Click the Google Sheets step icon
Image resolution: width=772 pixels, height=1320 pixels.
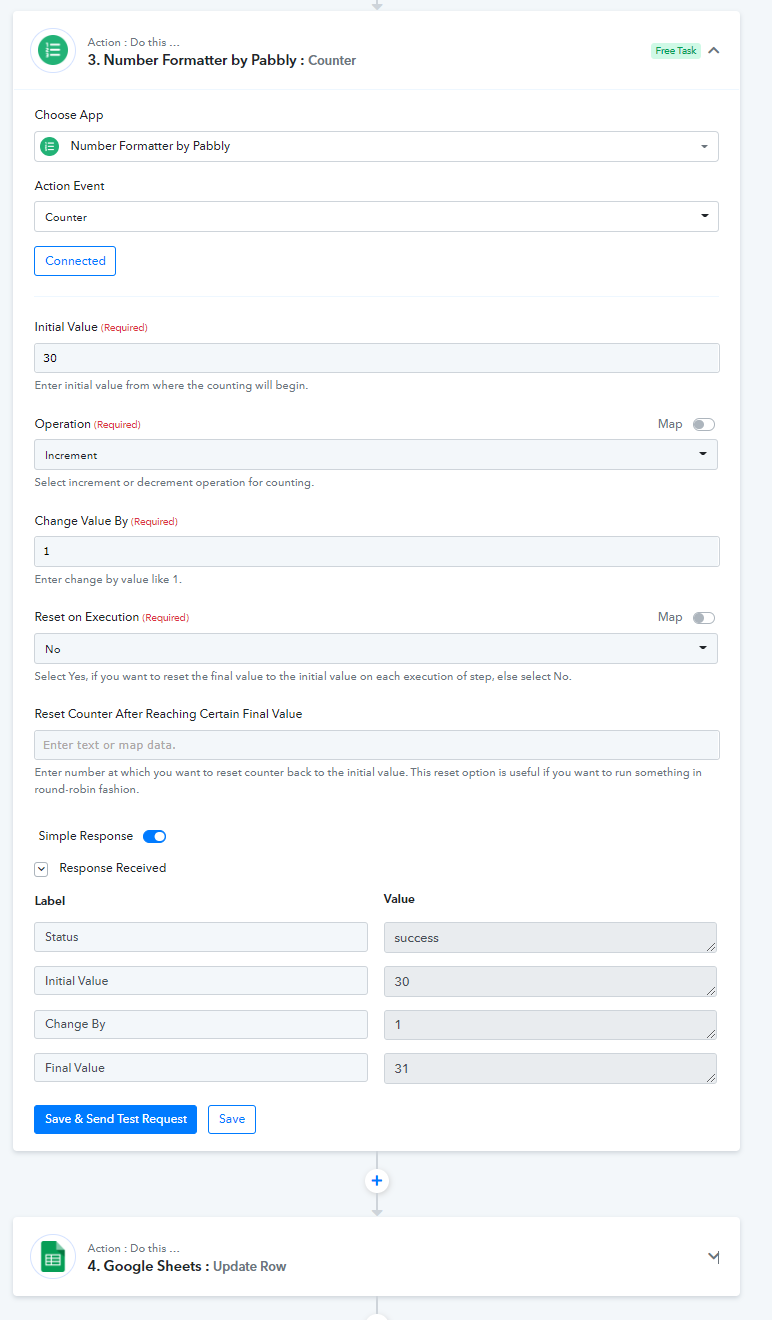click(x=53, y=1256)
